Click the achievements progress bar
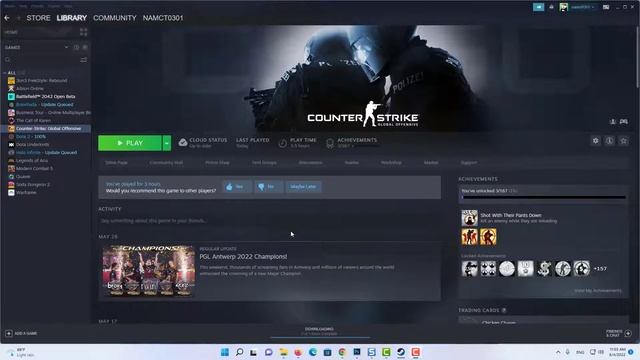Screen dimensions: 640x360 [x=544, y=198]
